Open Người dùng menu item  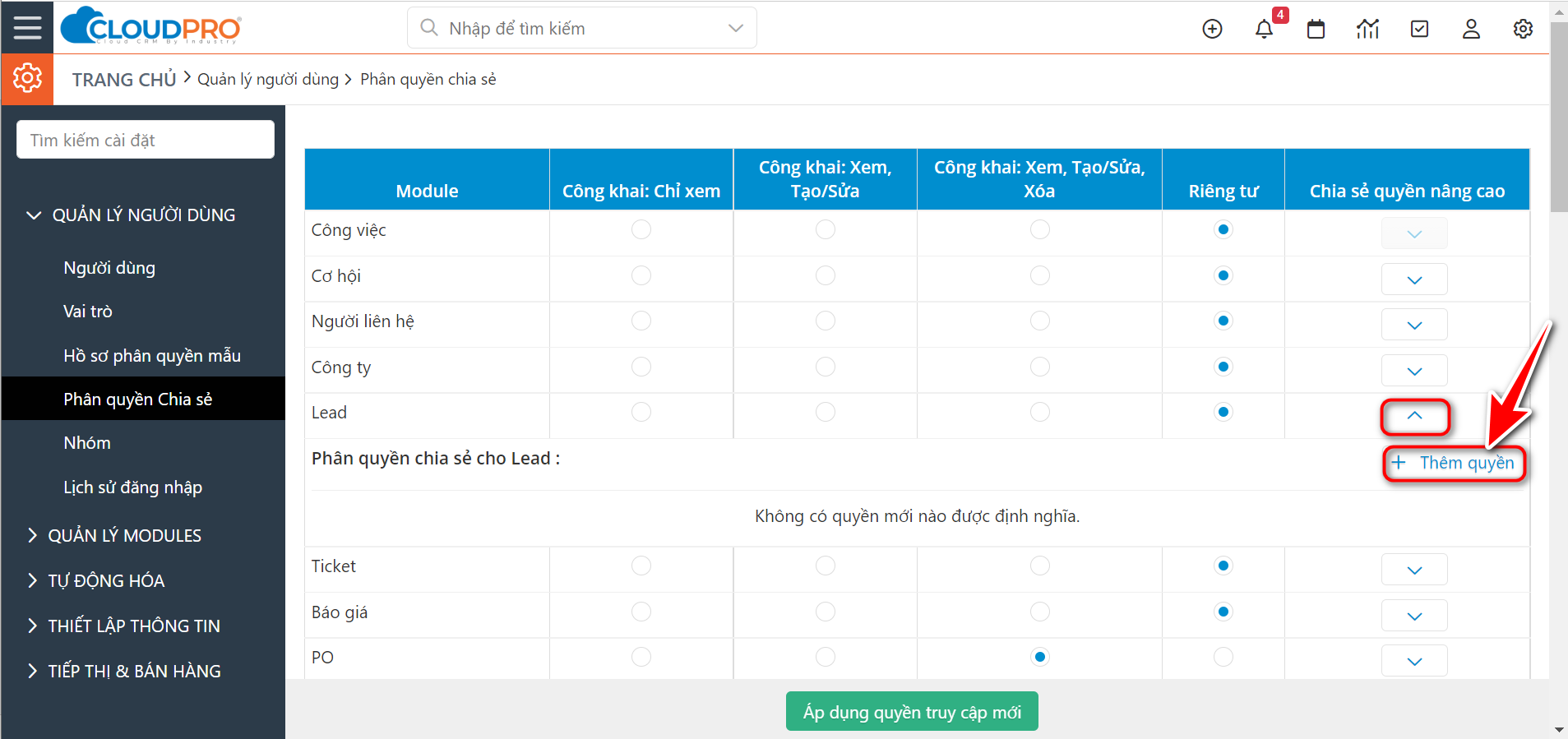point(109,268)
